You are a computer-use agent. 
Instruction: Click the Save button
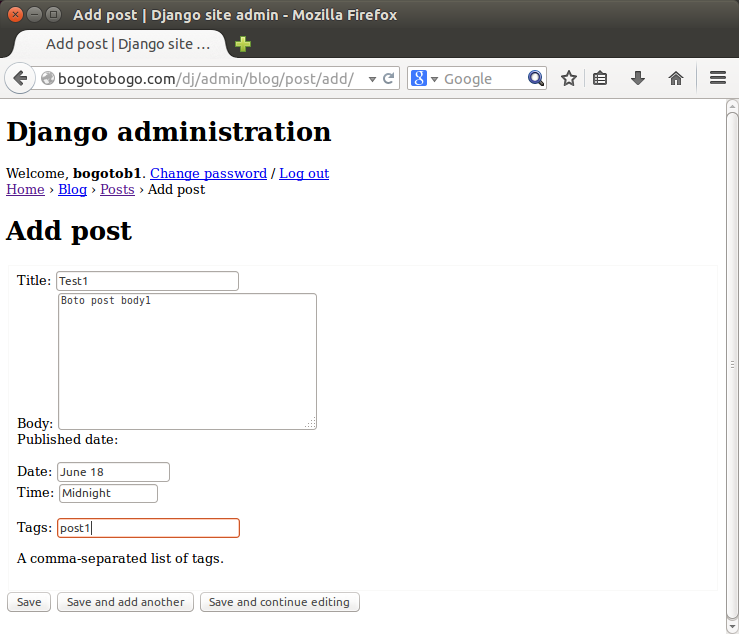coord(29,602)
